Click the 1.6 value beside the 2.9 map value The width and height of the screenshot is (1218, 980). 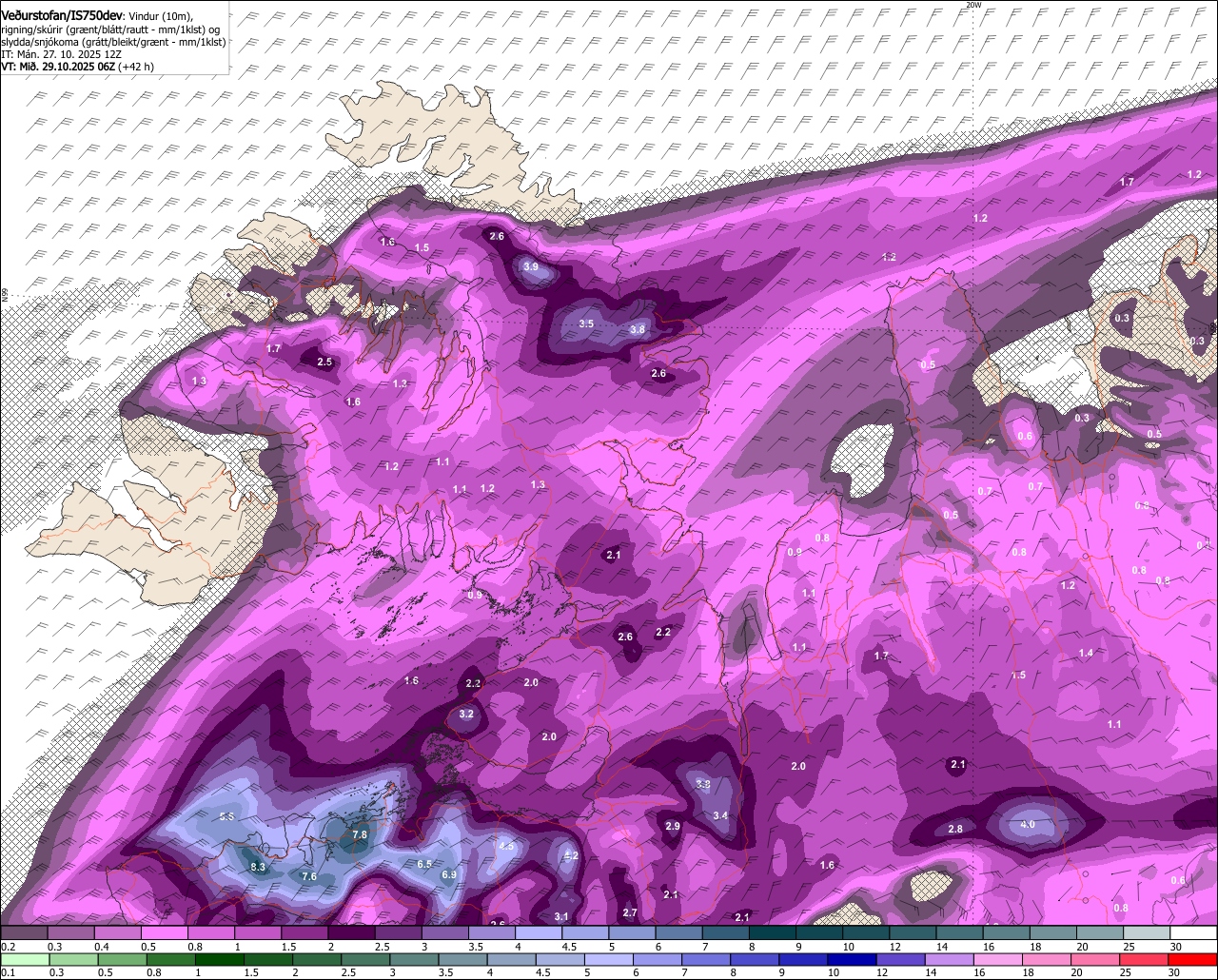point(827,865)
